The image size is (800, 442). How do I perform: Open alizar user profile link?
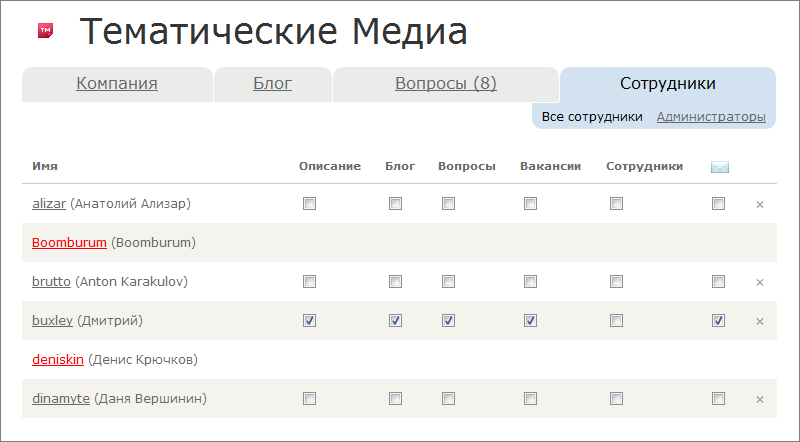(49, 204)
